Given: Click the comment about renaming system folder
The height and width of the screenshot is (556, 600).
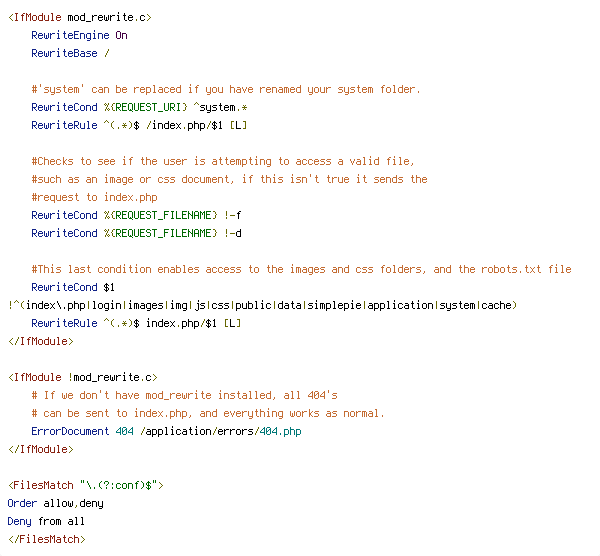Looking at the screenshot, I should [226, 90].
